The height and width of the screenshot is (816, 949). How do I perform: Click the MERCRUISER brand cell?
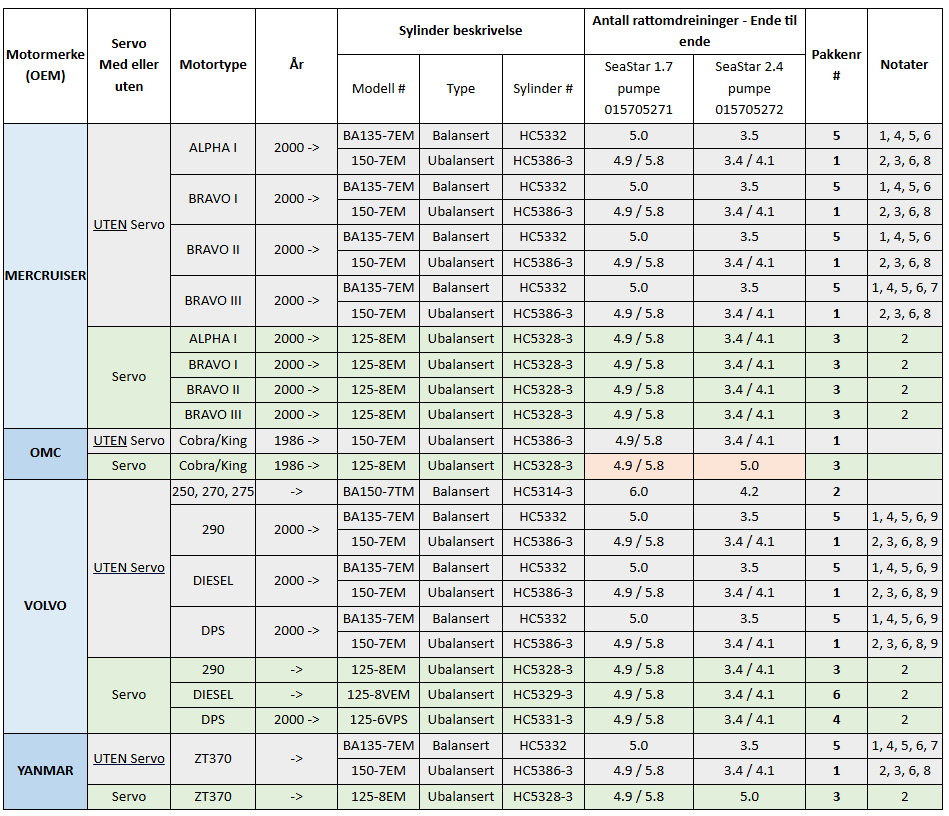pos(45,276)
